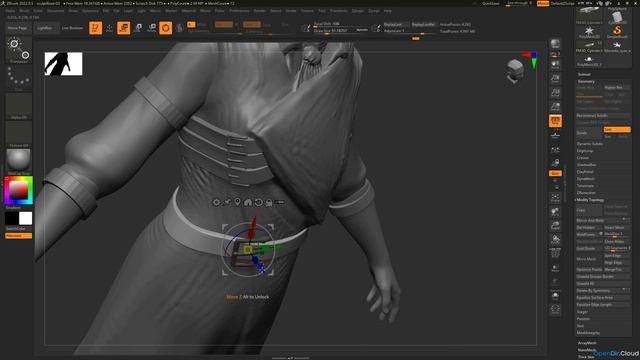Toggle the Gizmo 3D circle icon
This screenshot has height=360, width=640.
165,28
